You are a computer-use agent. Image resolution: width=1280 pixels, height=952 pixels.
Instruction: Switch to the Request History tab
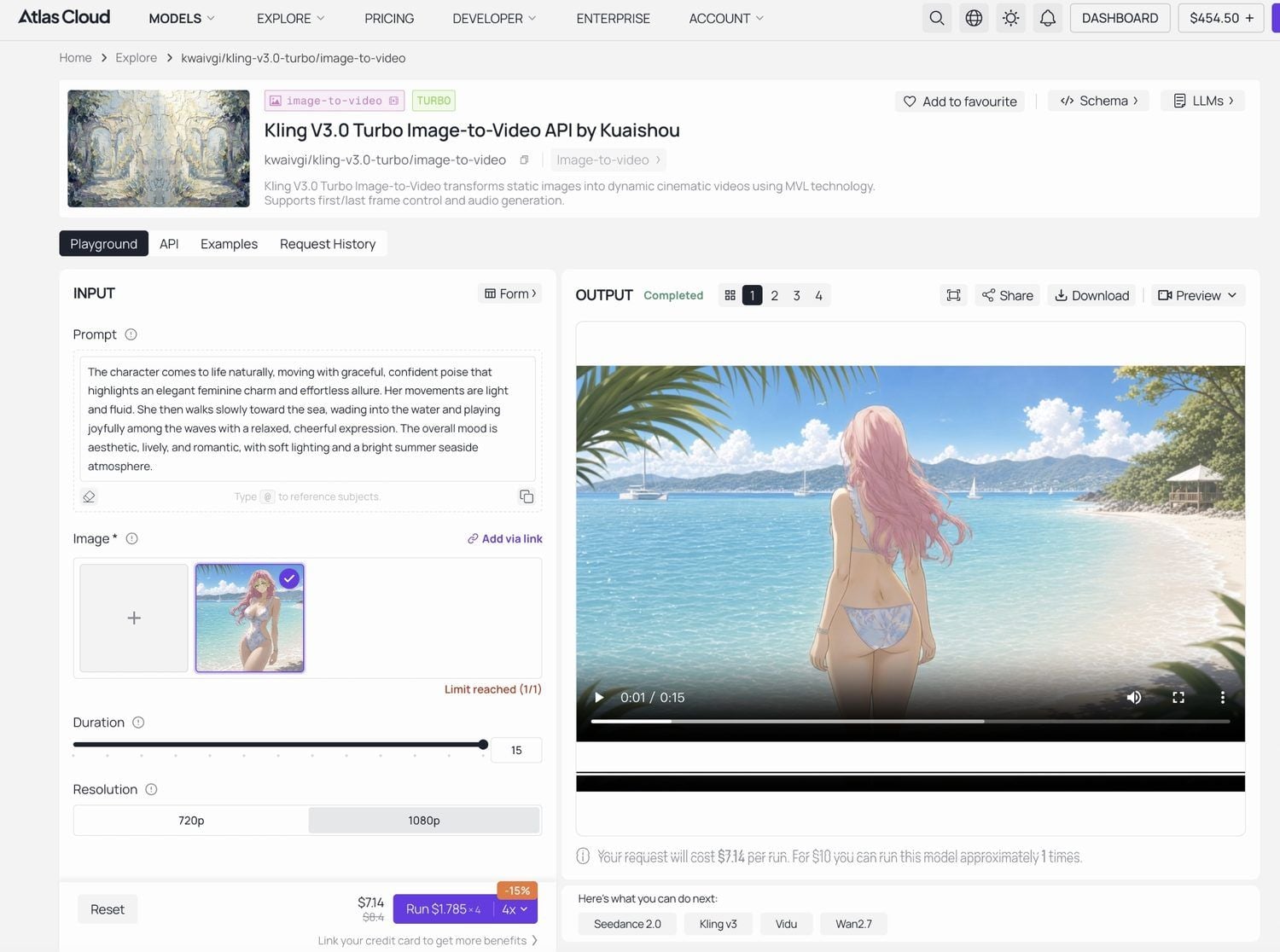[x=328, y=244]
